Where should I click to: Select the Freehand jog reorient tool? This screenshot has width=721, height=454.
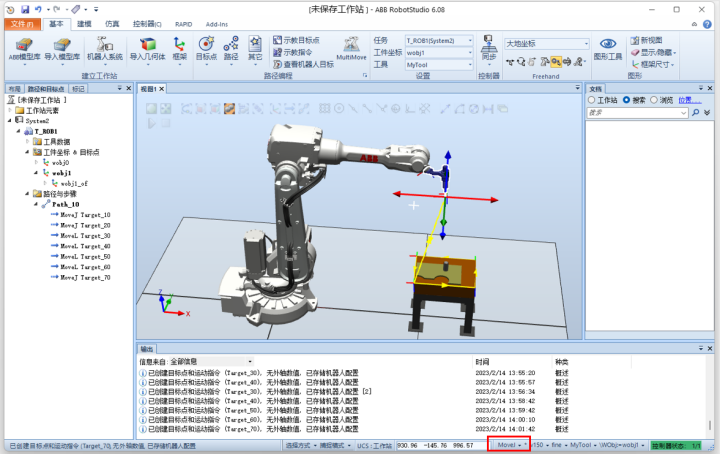(x=567, y=62)
